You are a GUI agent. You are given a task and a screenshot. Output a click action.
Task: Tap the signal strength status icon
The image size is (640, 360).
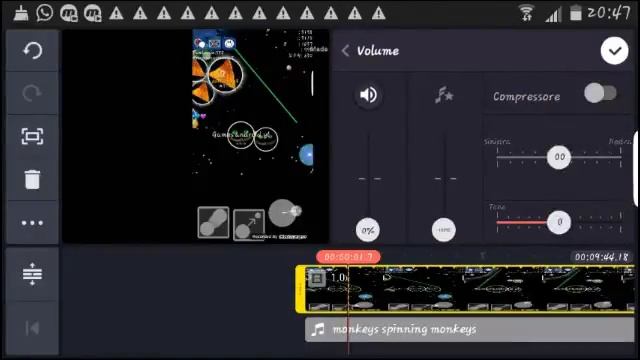553,15
